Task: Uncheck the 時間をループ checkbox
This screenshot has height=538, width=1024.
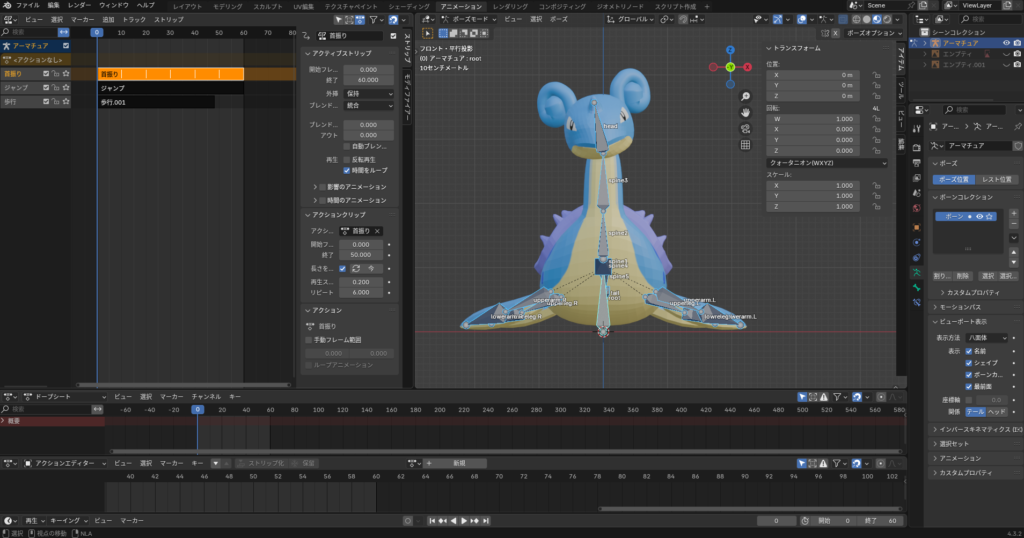Action: (x=347, y=170)
